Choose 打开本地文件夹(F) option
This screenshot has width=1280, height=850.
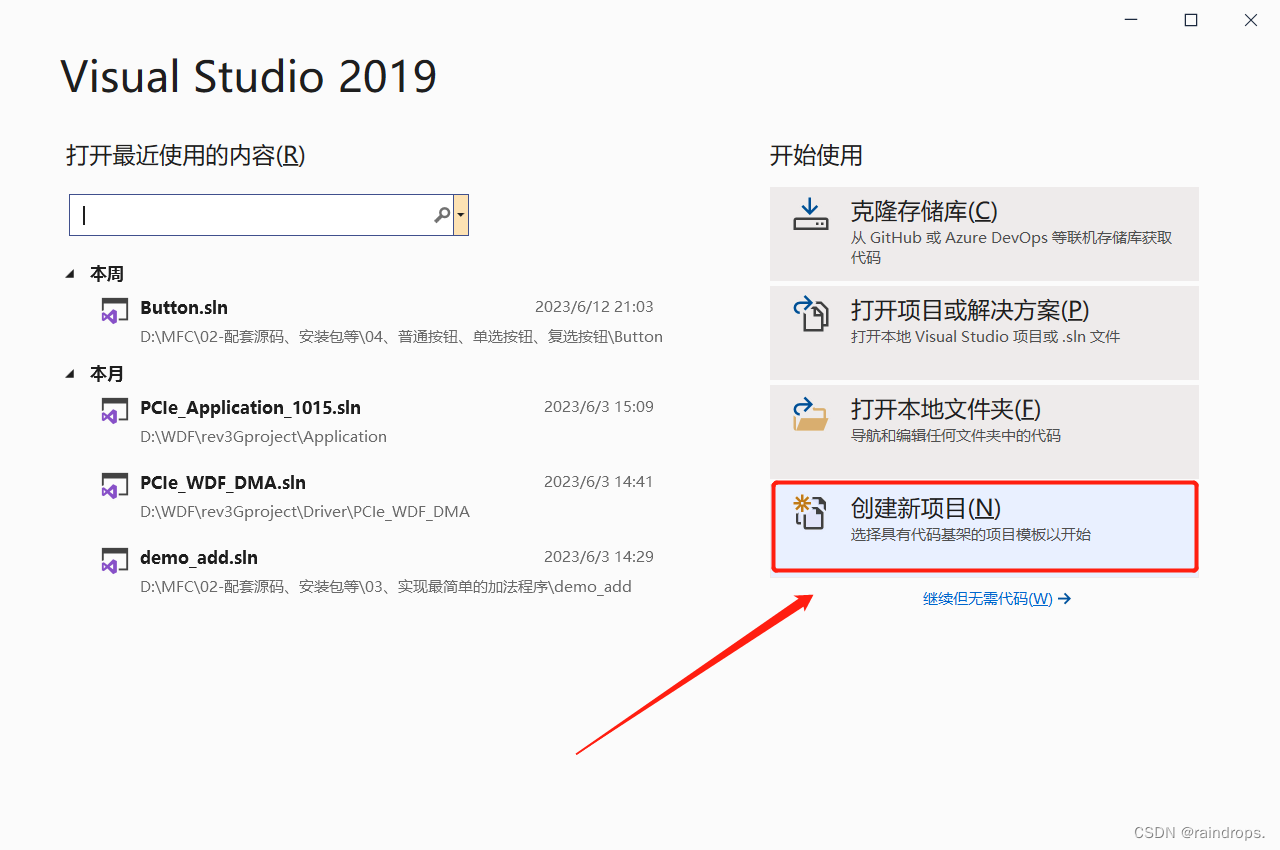click(984, 431)
